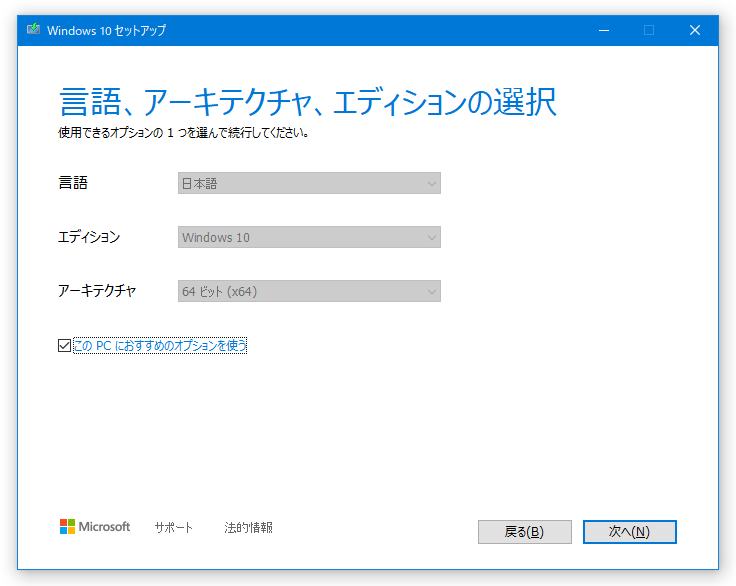Click the Windows 10 セットアップ title text
The image size is (736, 586).
107,31
